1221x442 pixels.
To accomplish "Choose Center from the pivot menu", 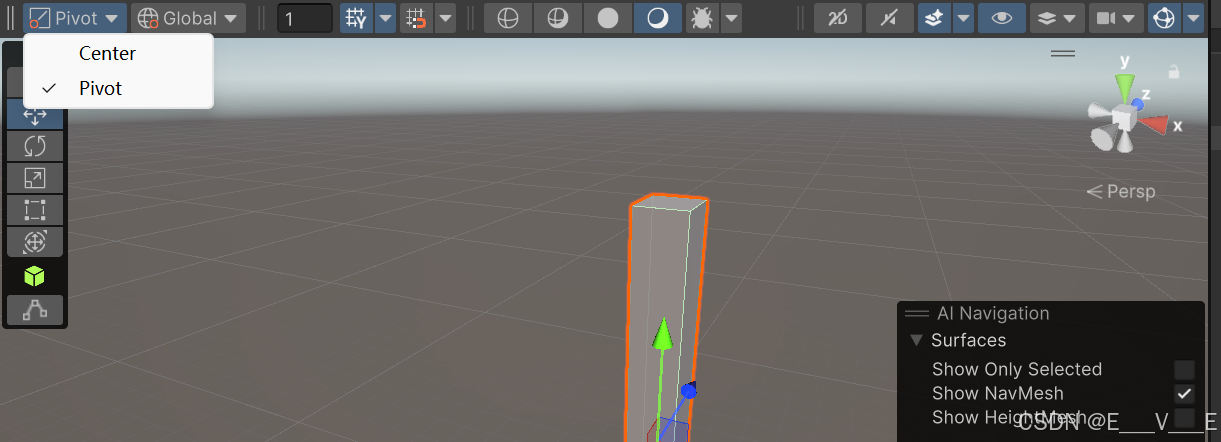I will [118, 54].
